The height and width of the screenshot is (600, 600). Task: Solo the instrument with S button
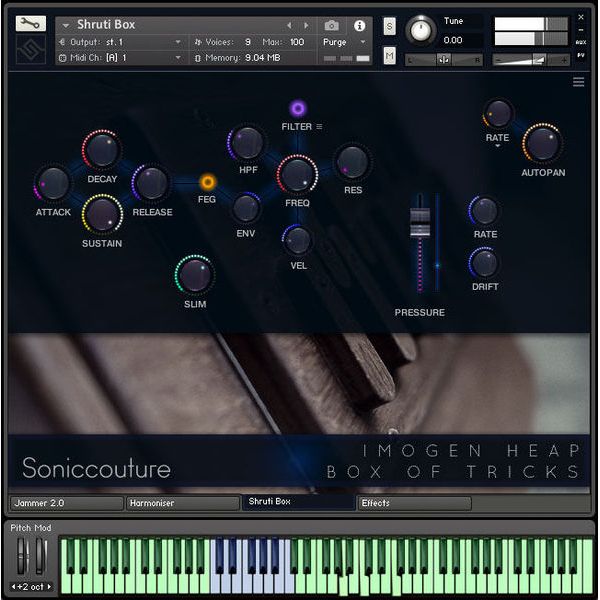[x=390, y=26]
